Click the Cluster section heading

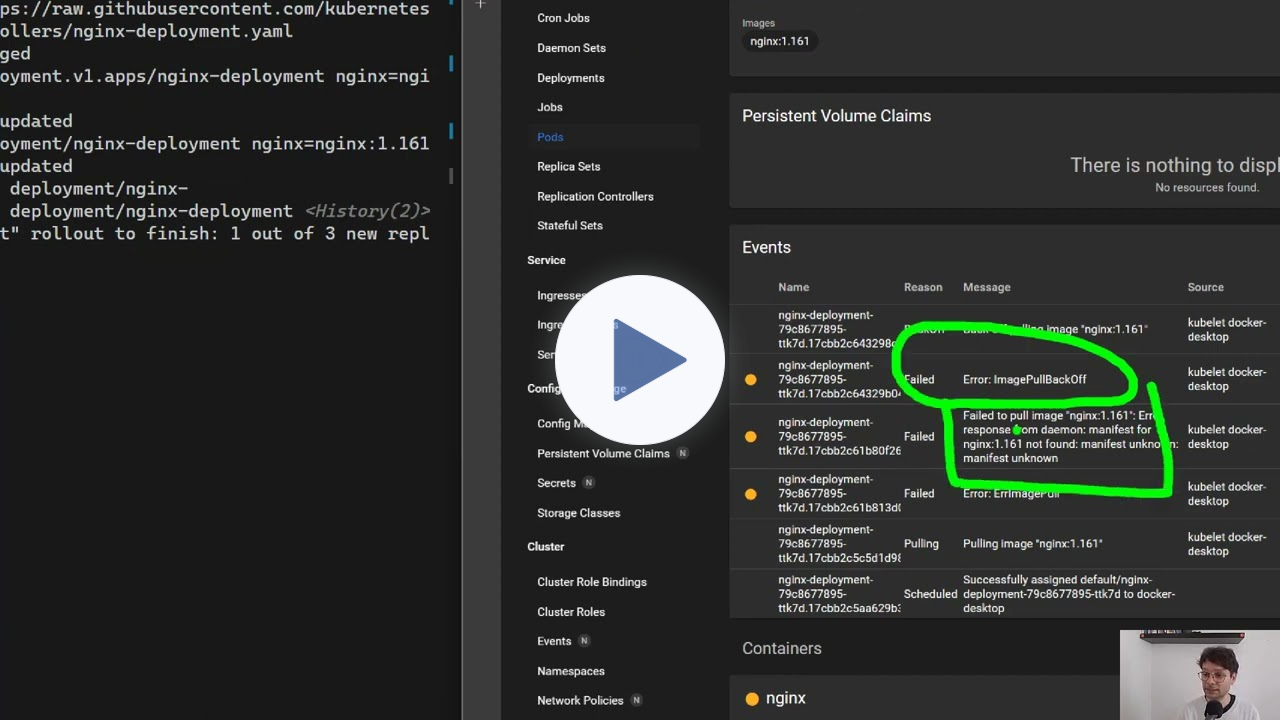click(546, 547)
